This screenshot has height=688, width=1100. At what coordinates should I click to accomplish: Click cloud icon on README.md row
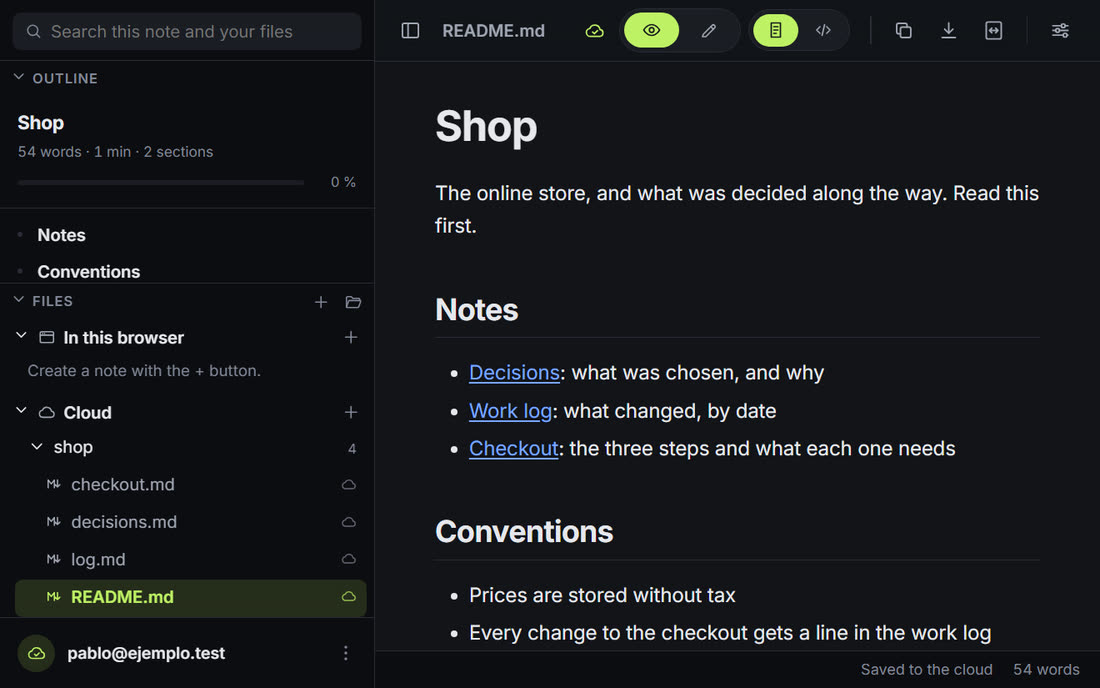coord(349,597)
